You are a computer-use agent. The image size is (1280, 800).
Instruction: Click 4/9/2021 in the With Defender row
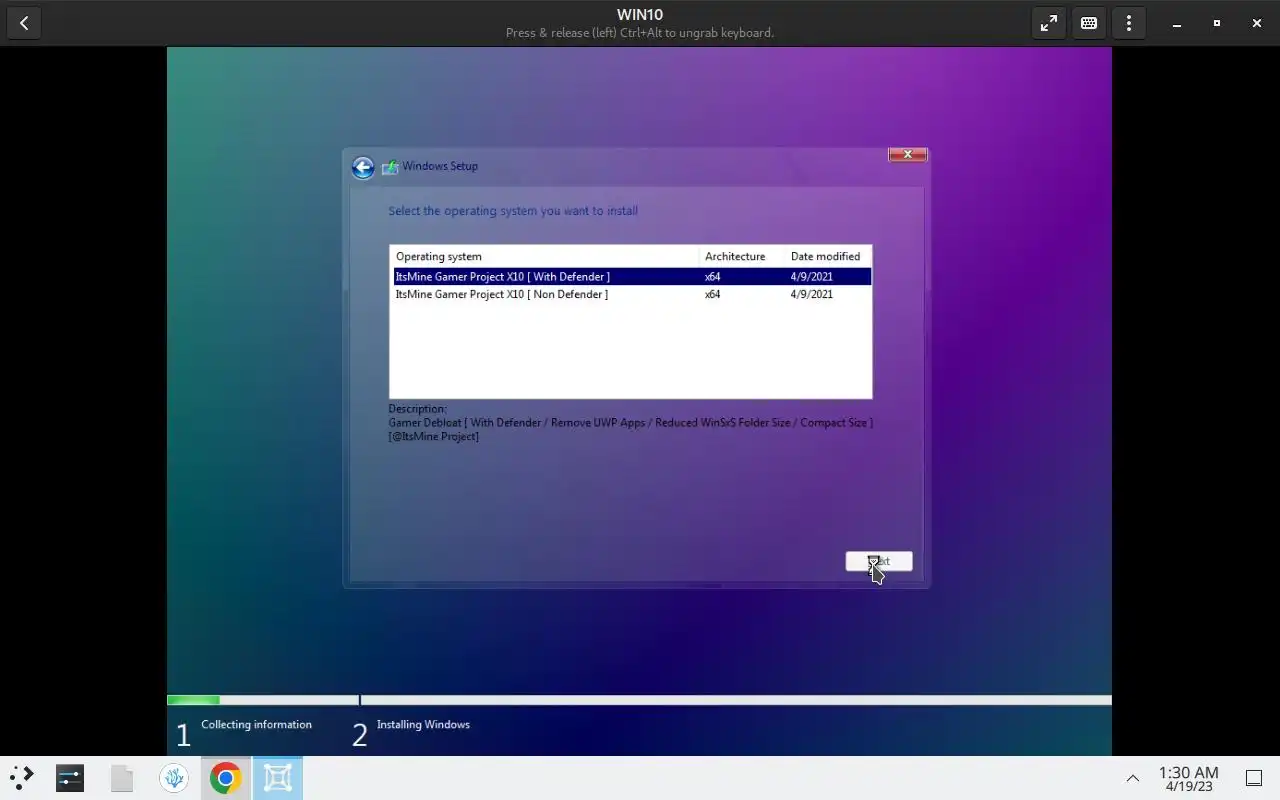pyautogui.click(x=812, y=277)
